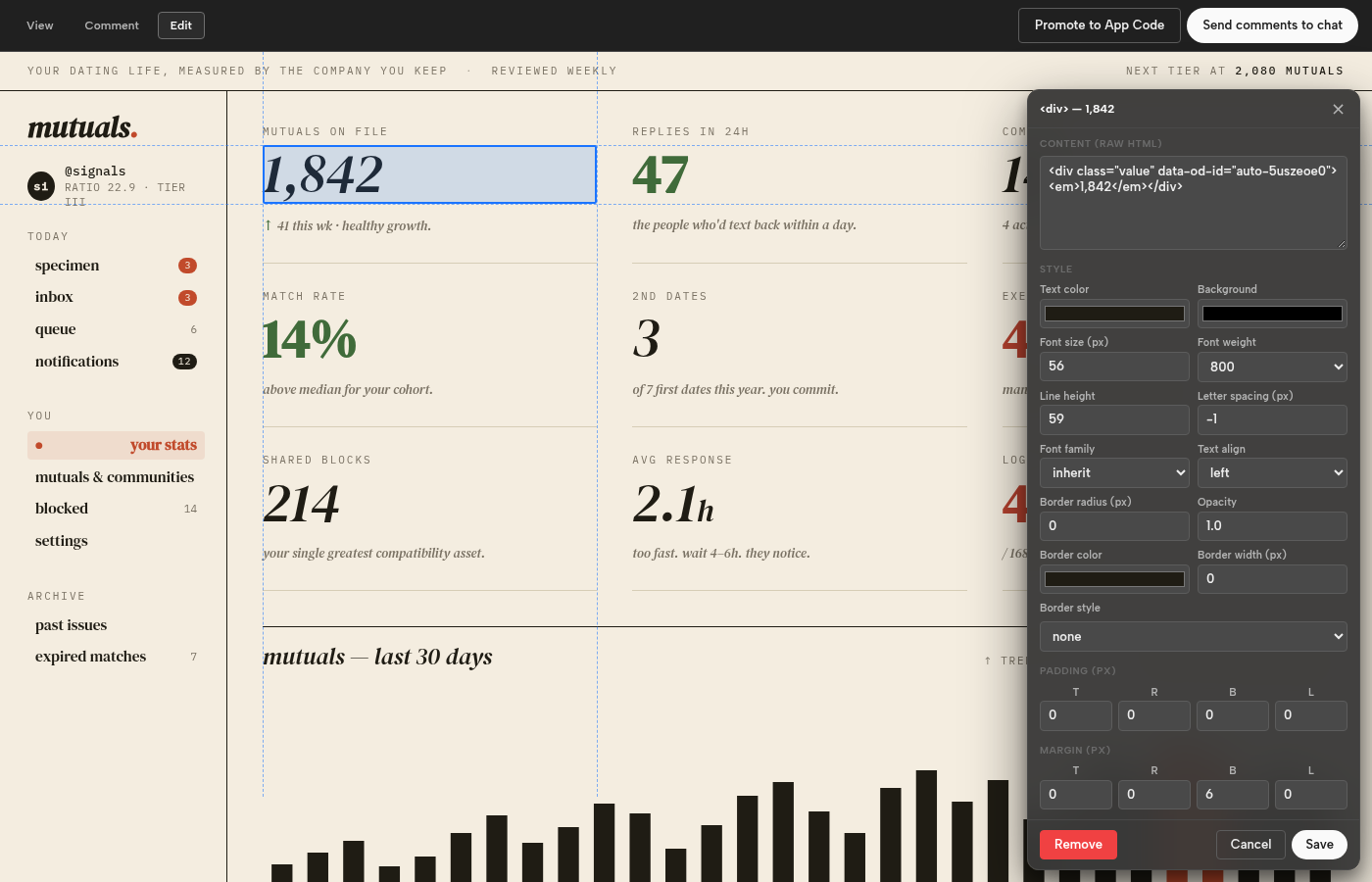The width and height of the screenshot is (1372, 882).
Task: Click the 214 shared blocks value
Action: [x=301, y=504]
